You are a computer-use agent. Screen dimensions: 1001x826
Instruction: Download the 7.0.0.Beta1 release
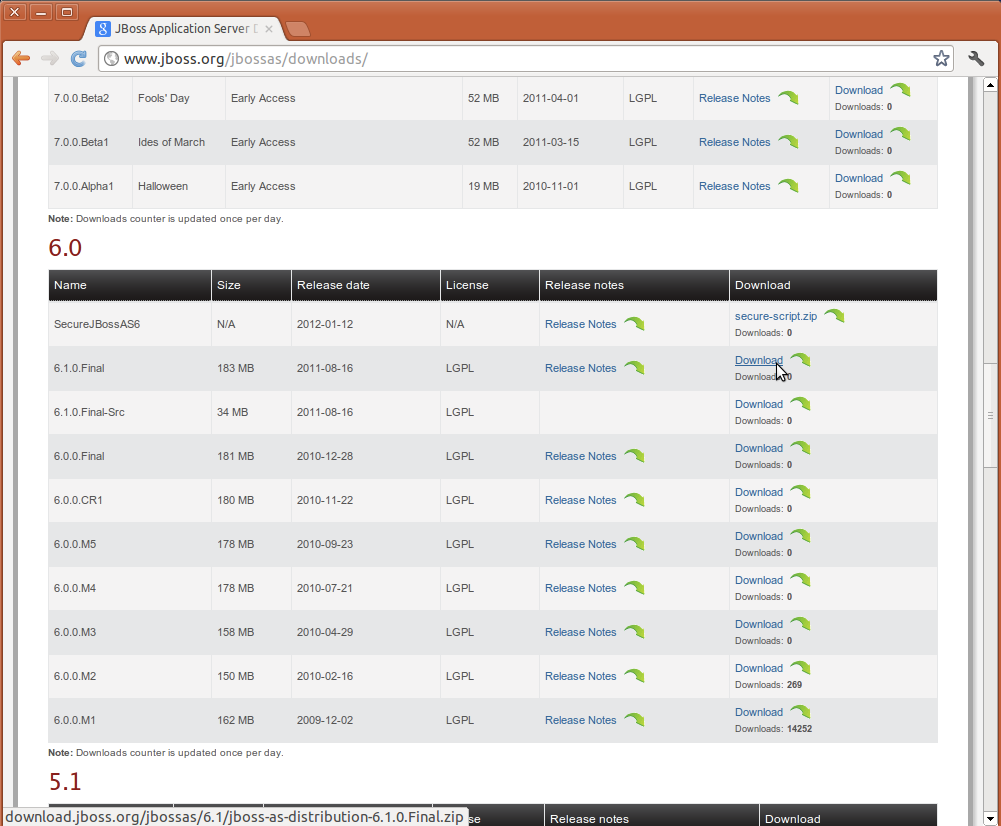point(858,134)
